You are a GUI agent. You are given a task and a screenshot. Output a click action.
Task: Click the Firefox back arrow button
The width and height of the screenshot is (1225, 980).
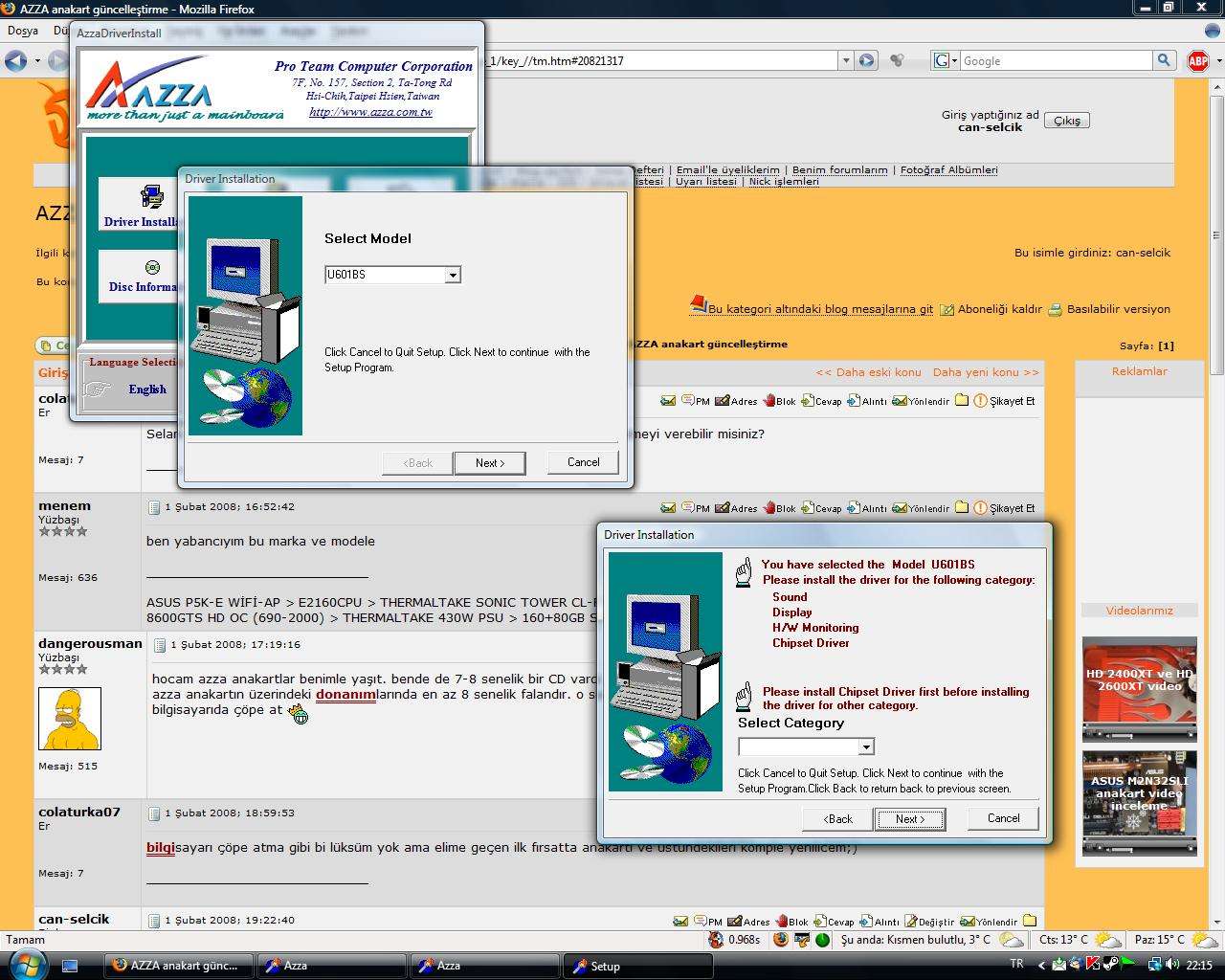point(15,60)
